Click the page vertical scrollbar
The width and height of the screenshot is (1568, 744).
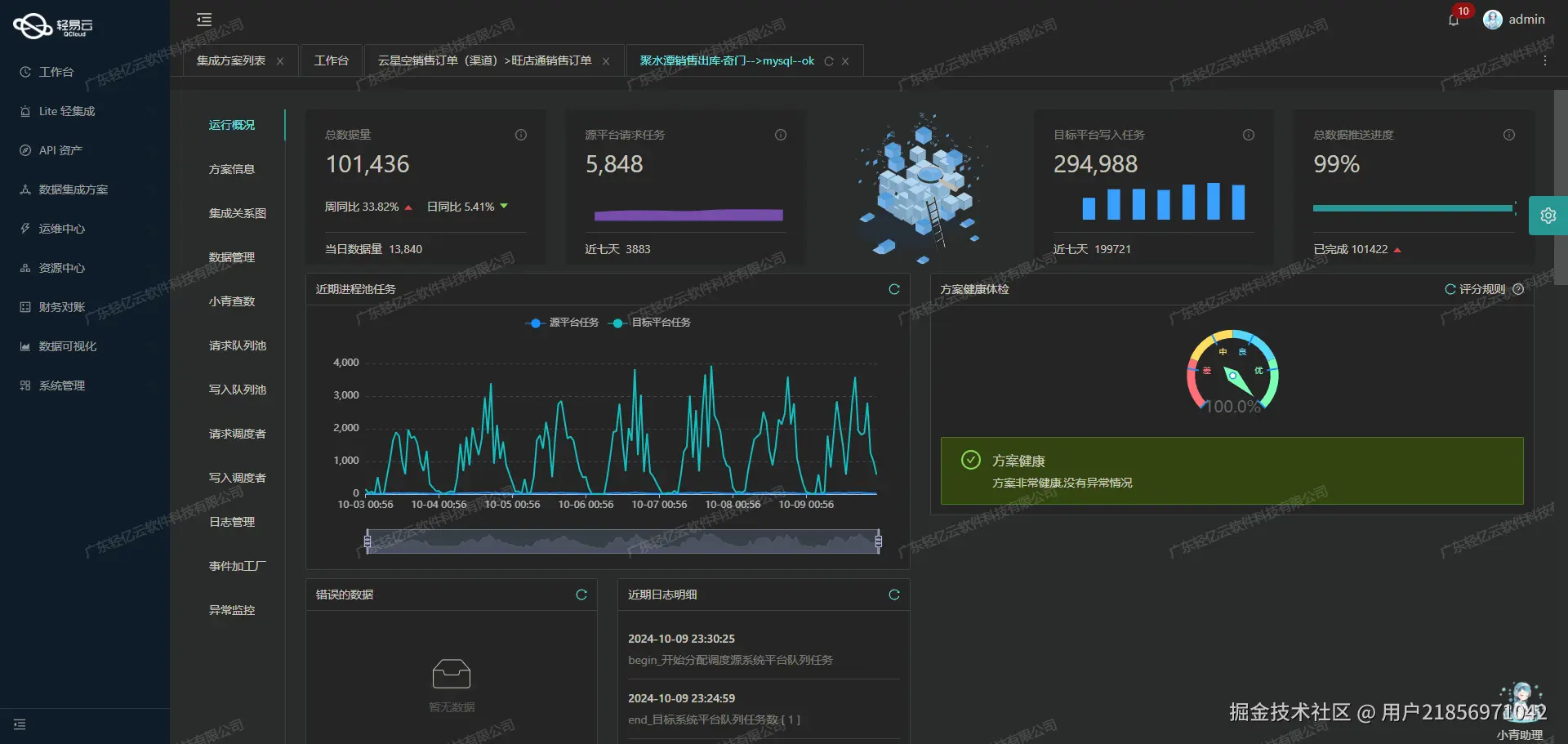pos(1561,188)
